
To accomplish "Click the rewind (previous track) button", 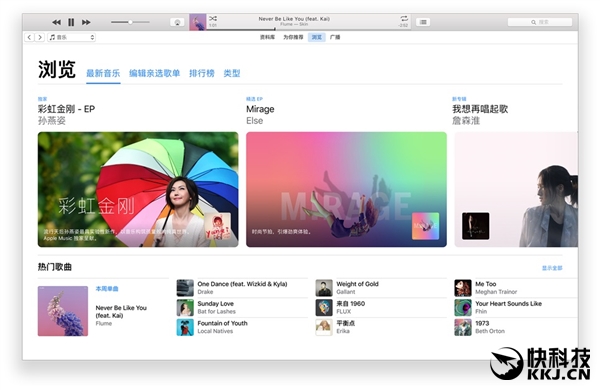I will pyautogui.click(x=56, y=22).
